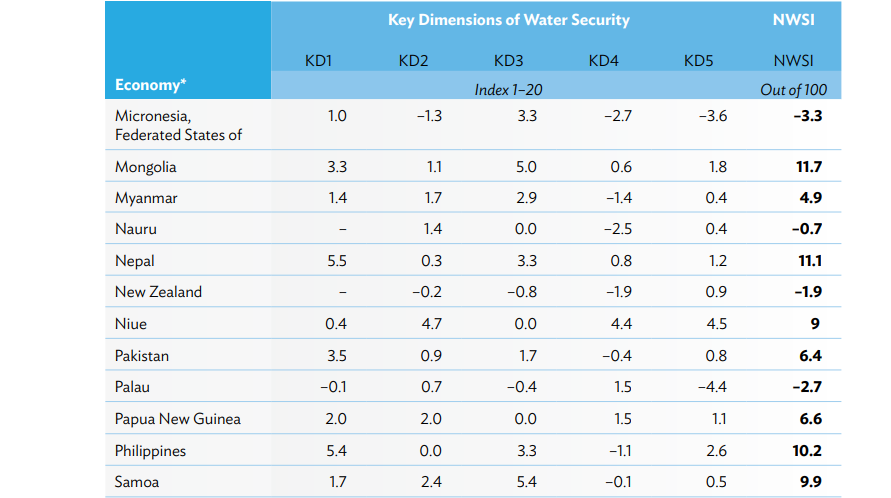This screenshot has width=891, height=498.
Task: Click Philippines' NWSI value 10.2
Action: click(x=807, y=451)
